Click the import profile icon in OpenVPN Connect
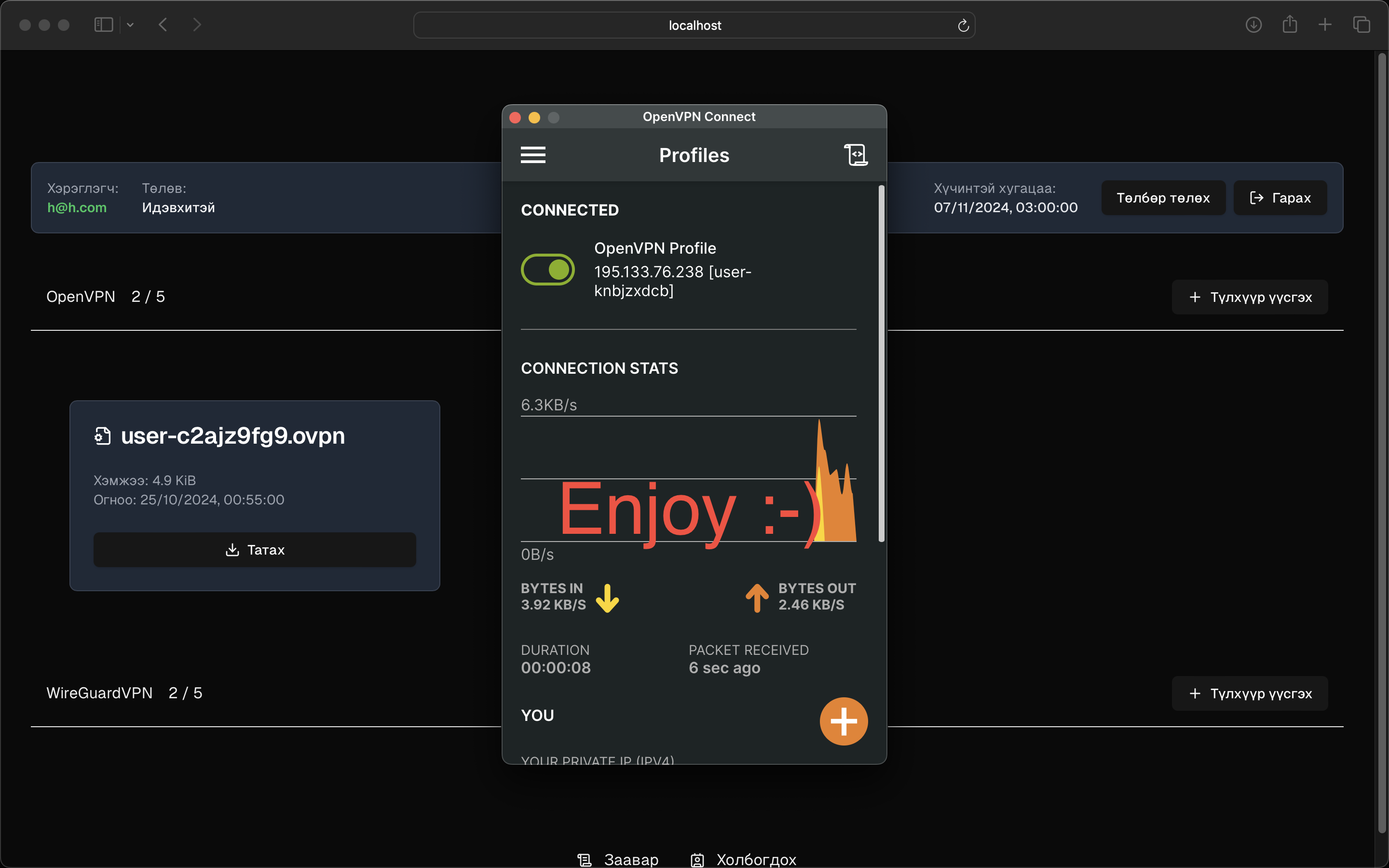Viewport: 1389px width, 868px height. click(855, 155)
